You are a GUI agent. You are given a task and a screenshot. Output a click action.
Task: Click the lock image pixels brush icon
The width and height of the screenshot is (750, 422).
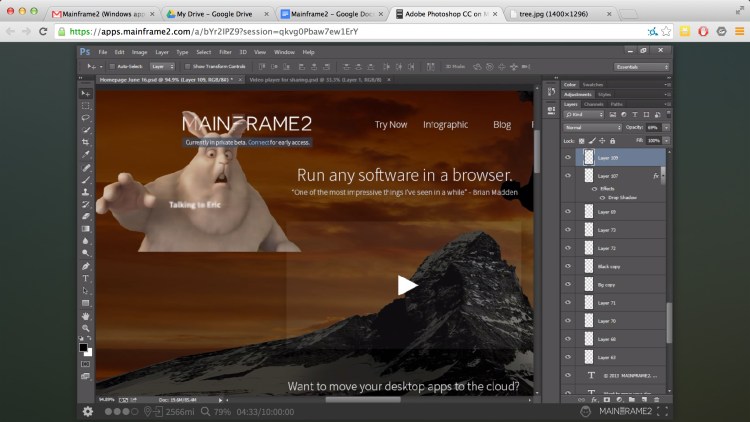(x=592, y=141)
